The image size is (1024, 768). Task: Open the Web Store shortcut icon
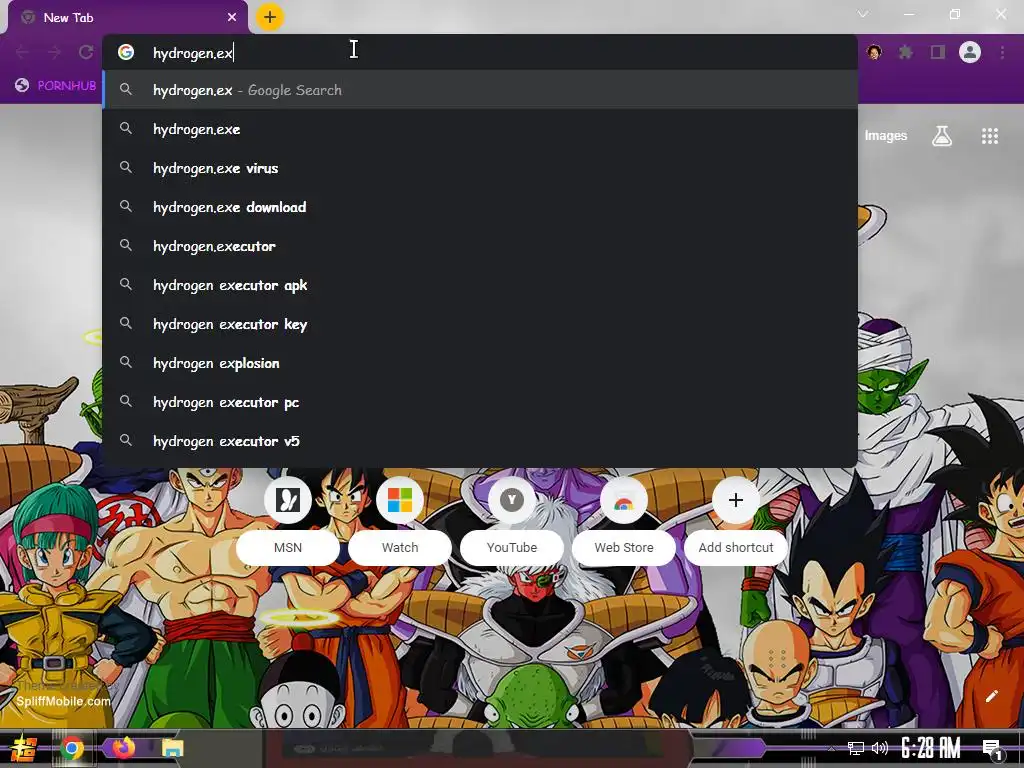624,500
